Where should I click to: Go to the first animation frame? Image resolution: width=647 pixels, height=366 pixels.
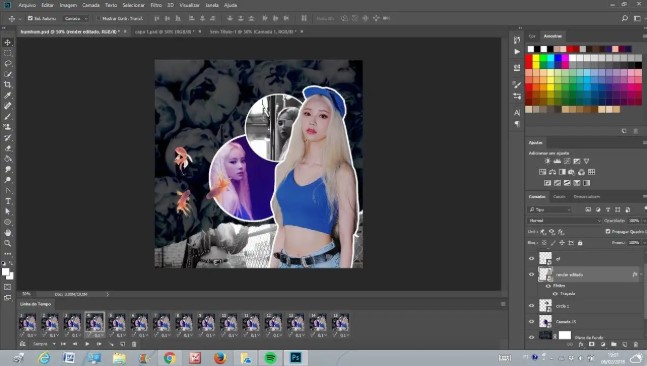coord(63,344)
